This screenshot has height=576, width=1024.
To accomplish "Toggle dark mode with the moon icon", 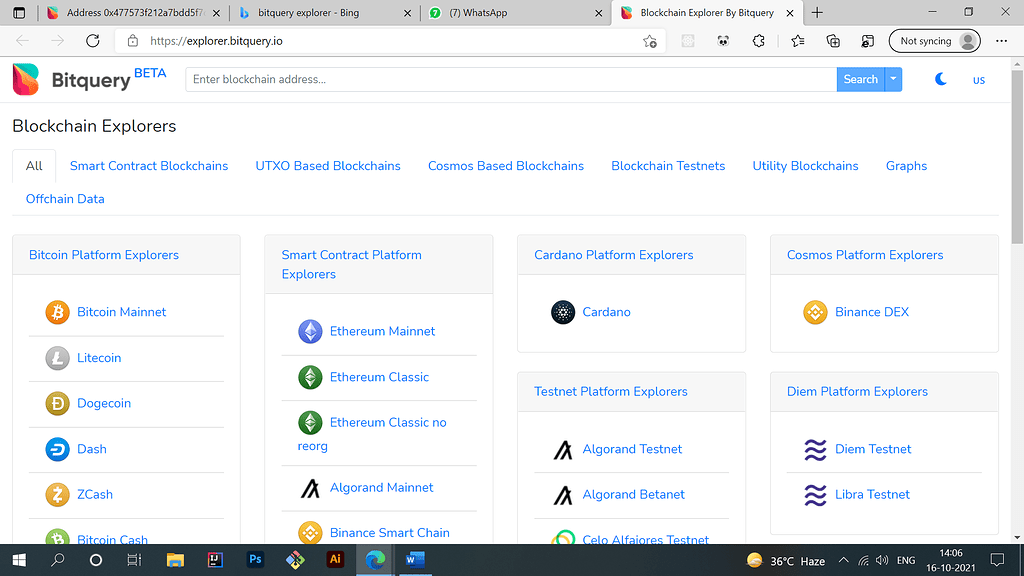I will (x=940, y=79).
